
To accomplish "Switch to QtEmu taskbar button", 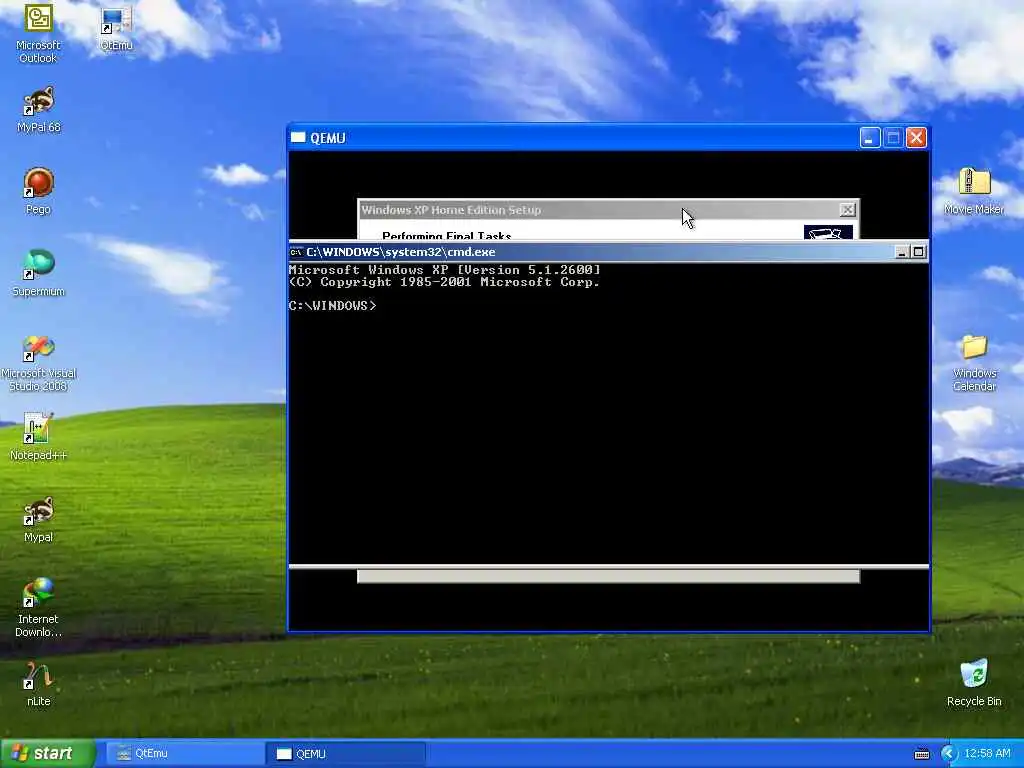I will (184, 754).
